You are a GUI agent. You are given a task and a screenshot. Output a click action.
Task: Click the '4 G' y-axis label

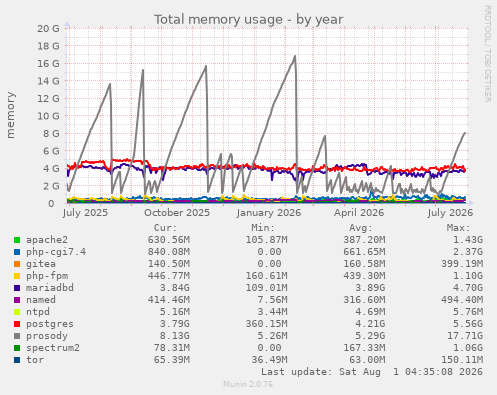pyautogui.click(x=52, y=168)
